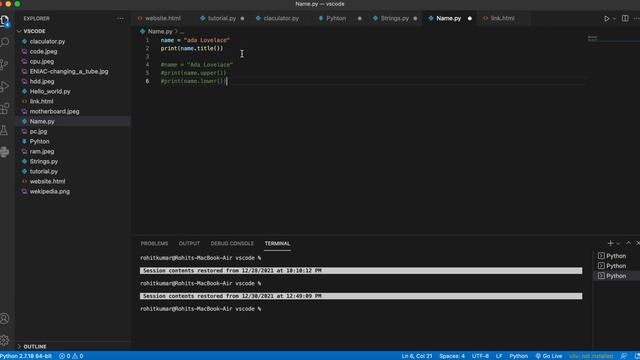The width and height of the screenshot is (640, 360).
Task: Open the Manage gear icon
Action: pos(5,340)
